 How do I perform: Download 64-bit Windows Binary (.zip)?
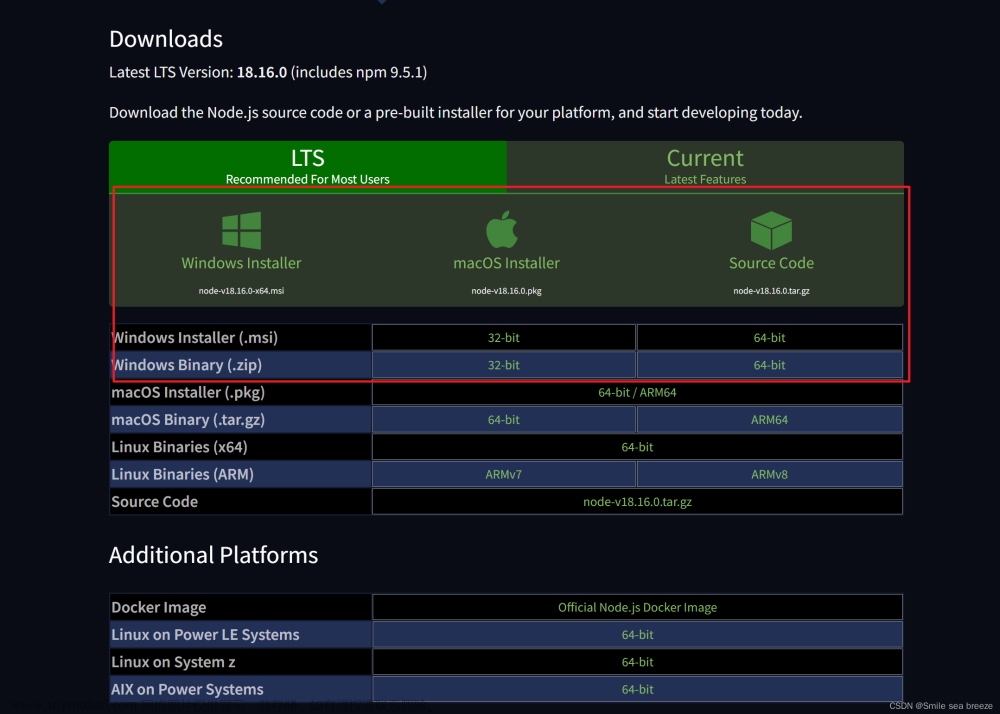pyautogui.click(x=770, y=365)
